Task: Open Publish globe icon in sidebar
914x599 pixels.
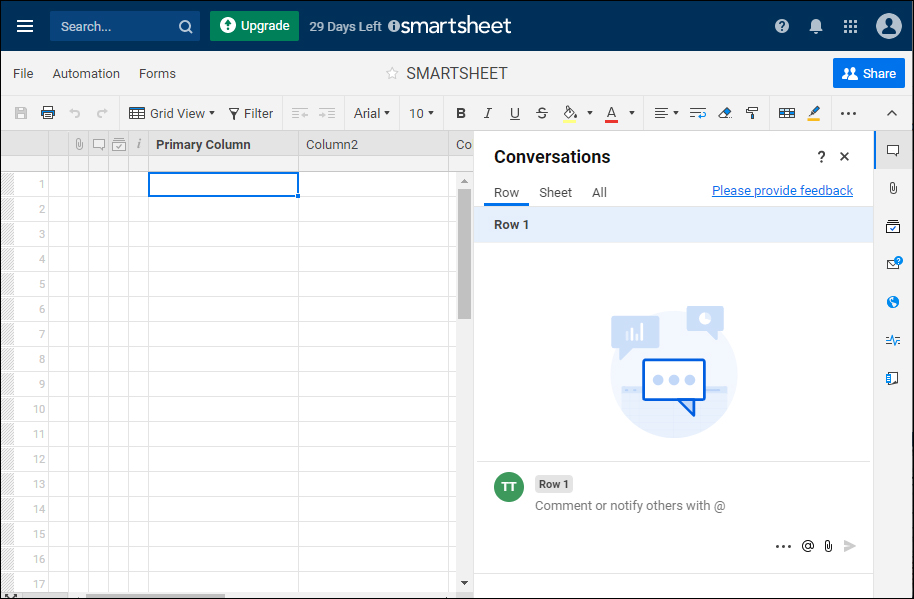Action: click(892, 302)
